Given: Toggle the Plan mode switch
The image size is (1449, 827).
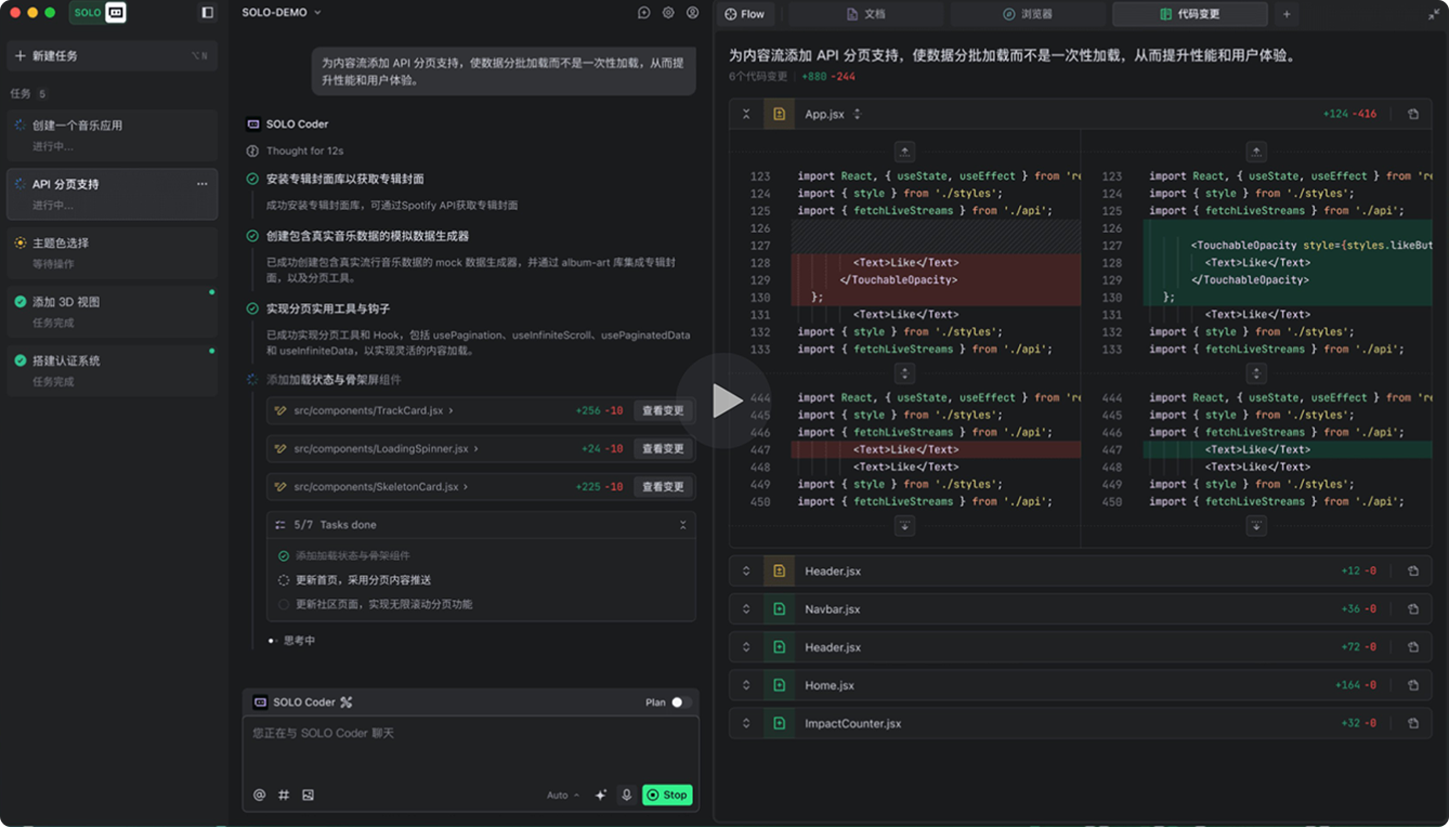Looking at the screenshot, I should (x=680, y=702).
